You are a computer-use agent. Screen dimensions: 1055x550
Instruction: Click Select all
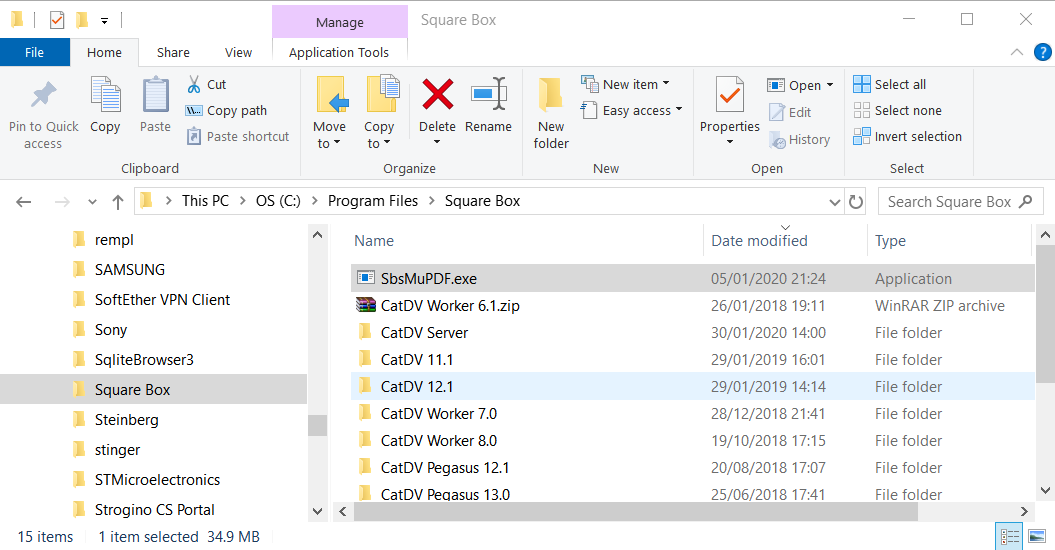point(889,84)
